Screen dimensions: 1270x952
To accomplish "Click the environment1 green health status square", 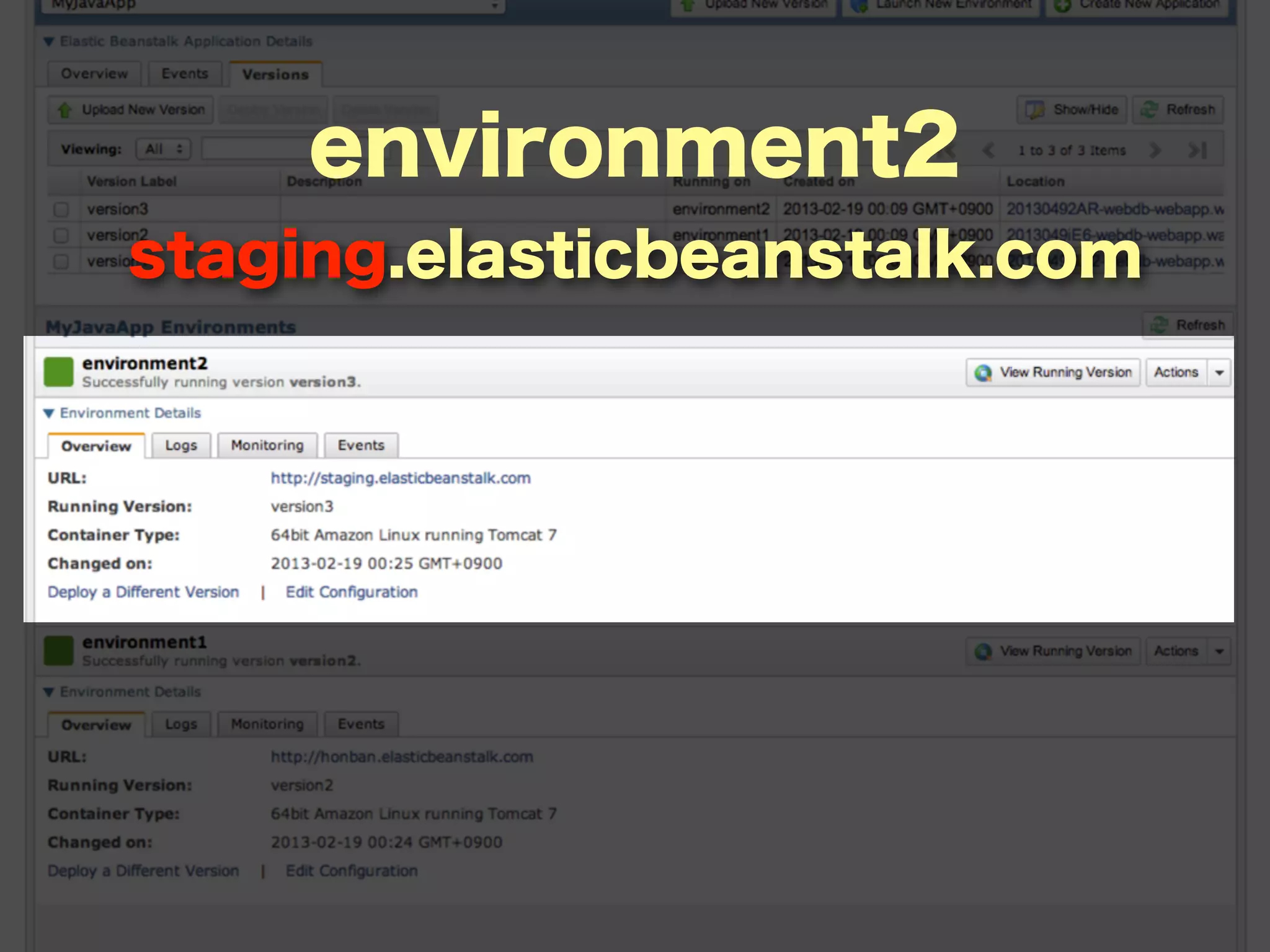I will [x=59, y=651].
